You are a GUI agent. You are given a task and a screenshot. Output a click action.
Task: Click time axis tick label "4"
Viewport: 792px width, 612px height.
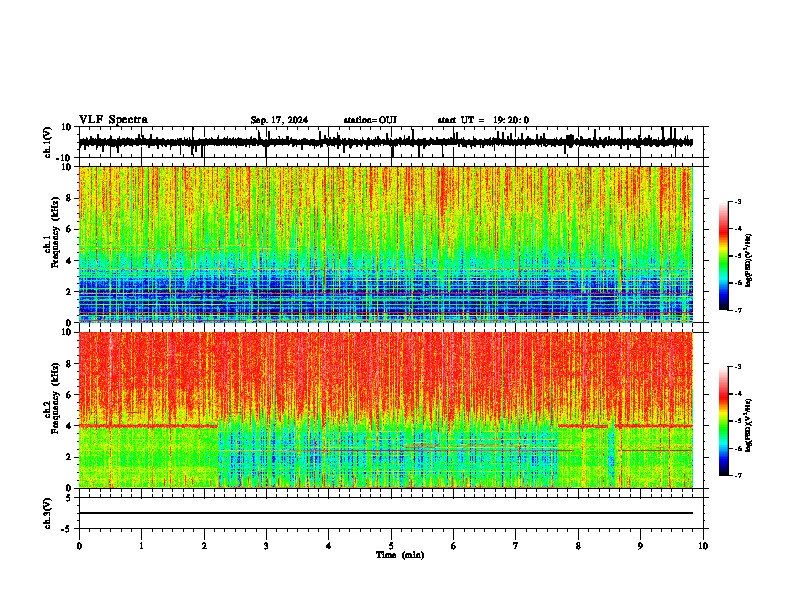pos(329,546)
